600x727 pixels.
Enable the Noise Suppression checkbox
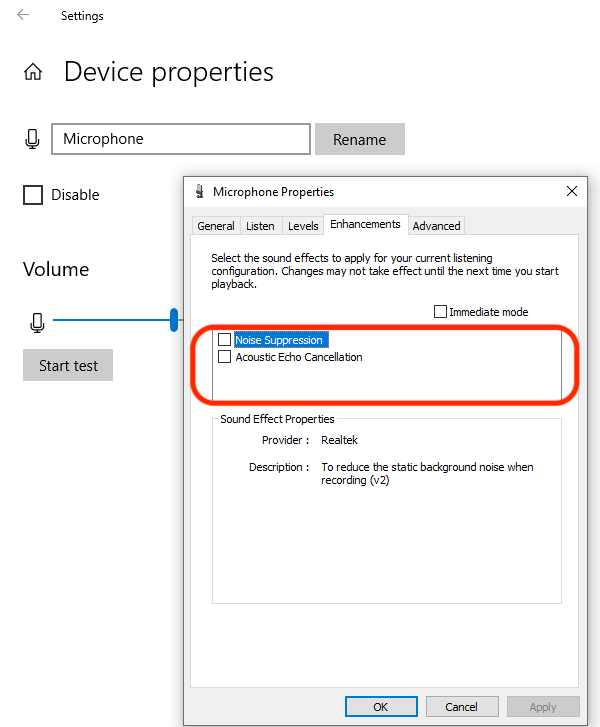coord(224,340)
